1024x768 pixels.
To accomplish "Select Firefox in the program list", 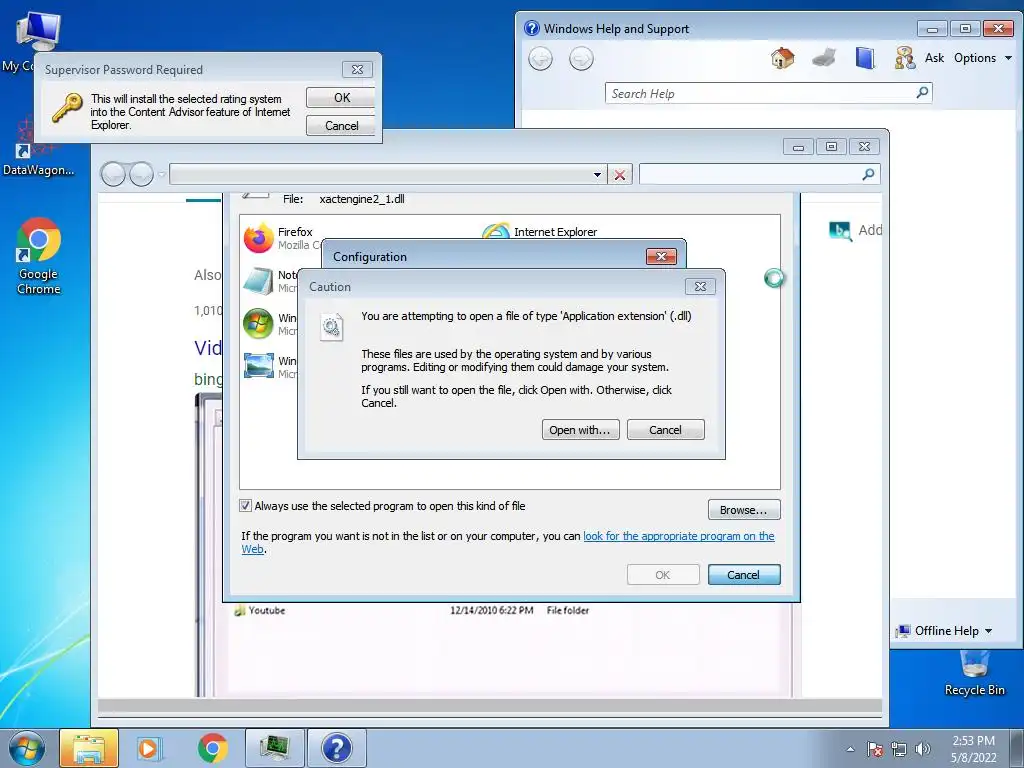I will point(280,238).
